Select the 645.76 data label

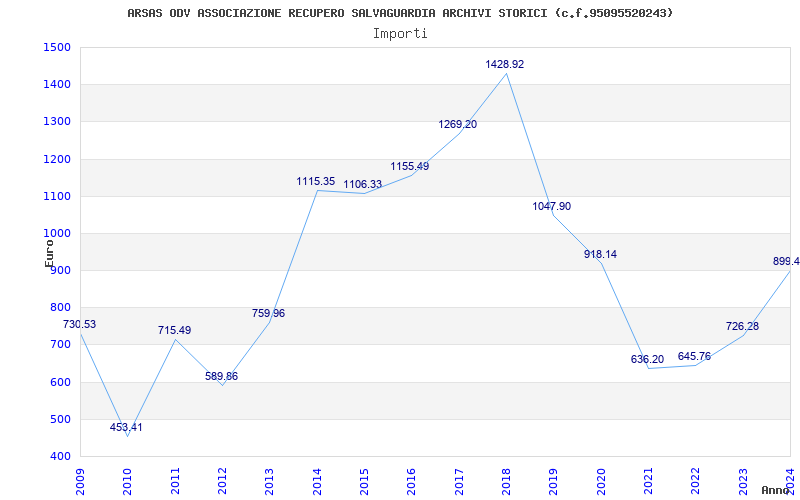[694, 356]
